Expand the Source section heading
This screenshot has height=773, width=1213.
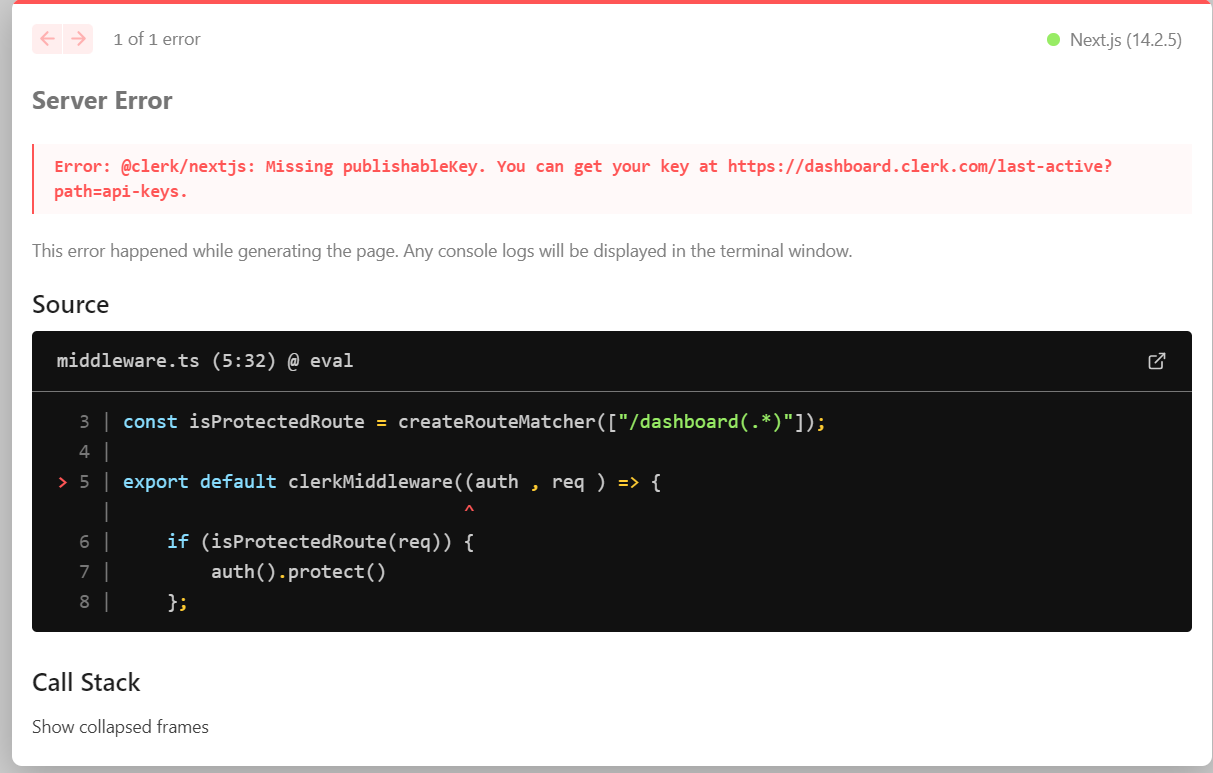70,304
